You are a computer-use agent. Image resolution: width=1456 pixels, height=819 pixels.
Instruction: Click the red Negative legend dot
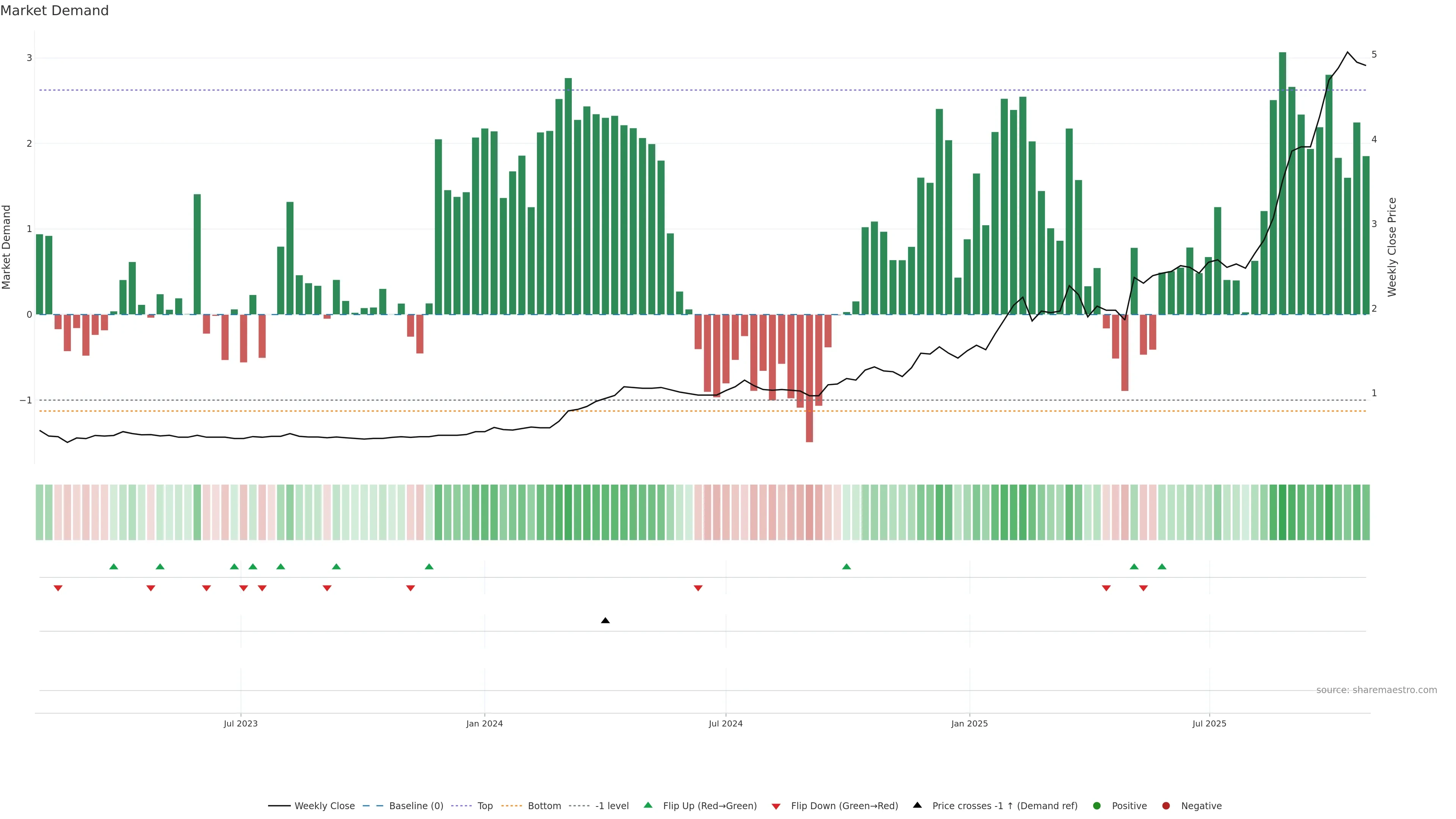click(x=1166, y=805)
